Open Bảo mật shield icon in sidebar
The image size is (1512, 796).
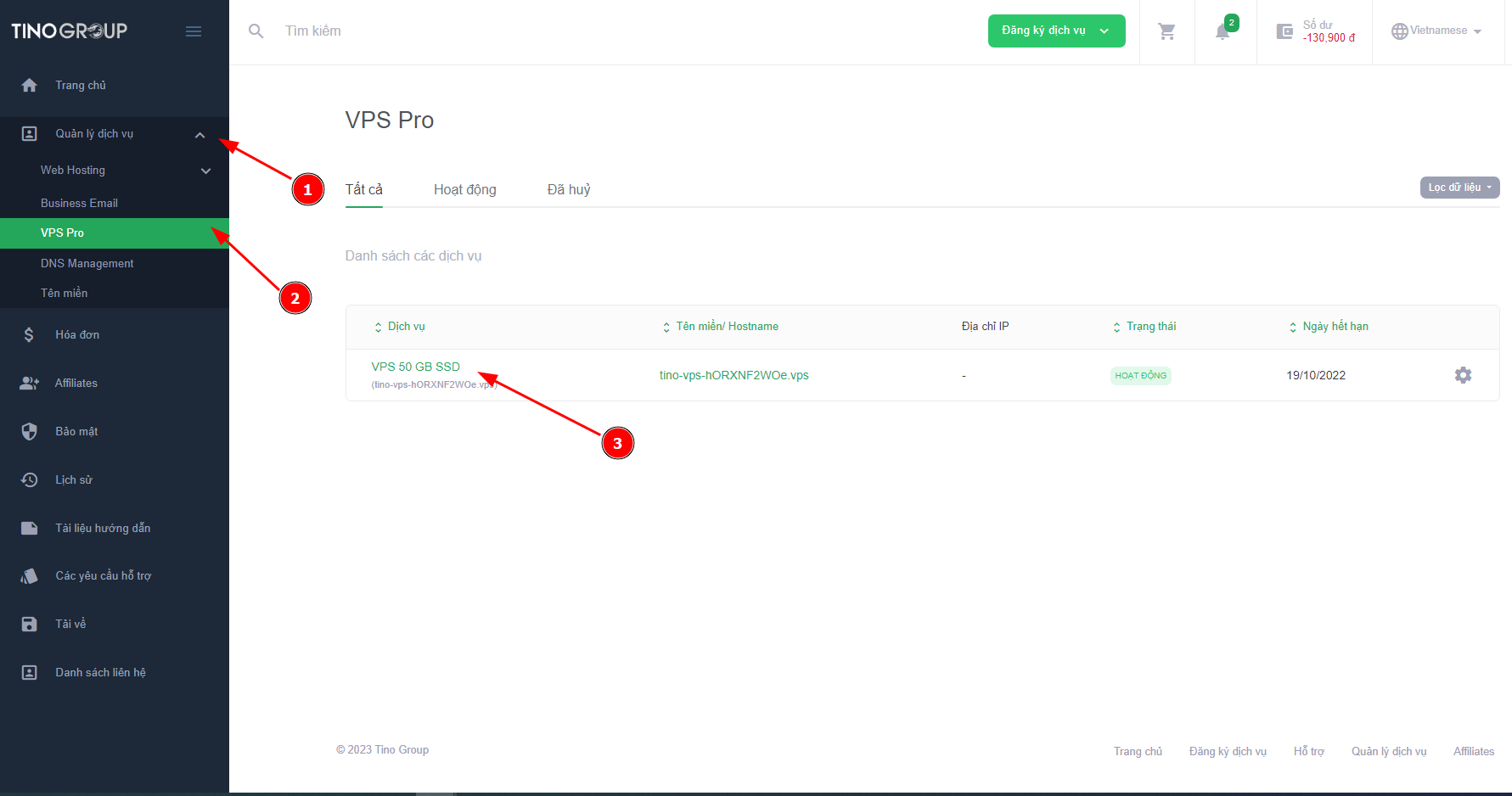point(30,432)
